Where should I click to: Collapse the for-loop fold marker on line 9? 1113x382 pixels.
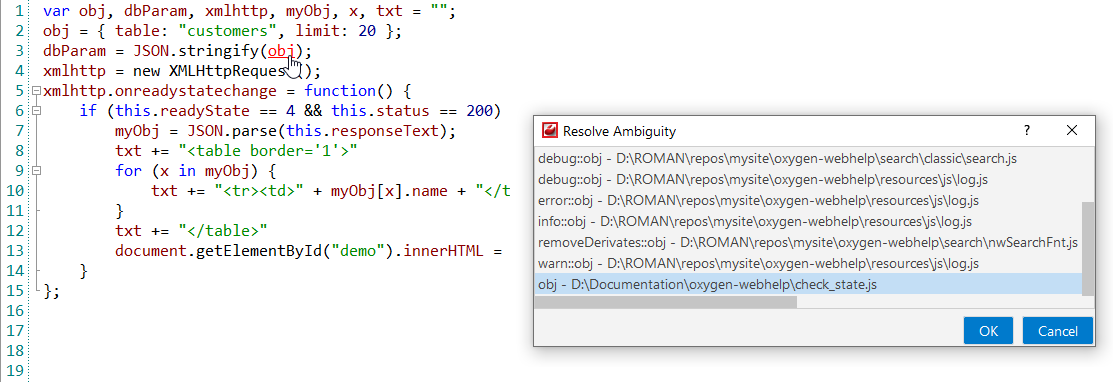[36, 171]
